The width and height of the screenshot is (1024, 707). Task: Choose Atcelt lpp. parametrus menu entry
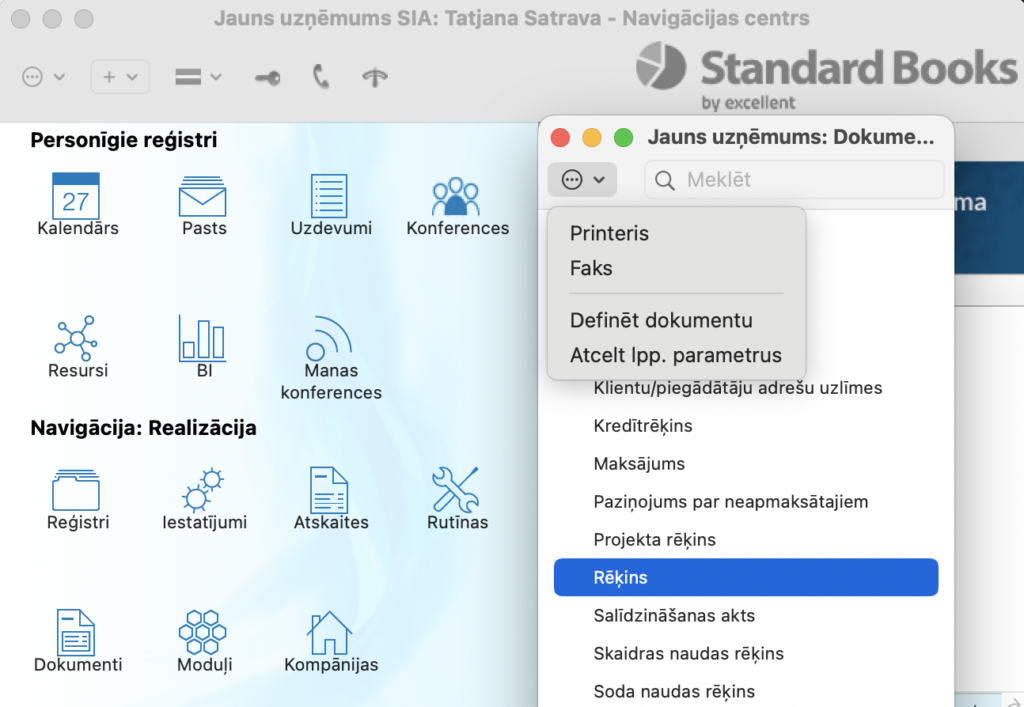(x=675, y=355)
